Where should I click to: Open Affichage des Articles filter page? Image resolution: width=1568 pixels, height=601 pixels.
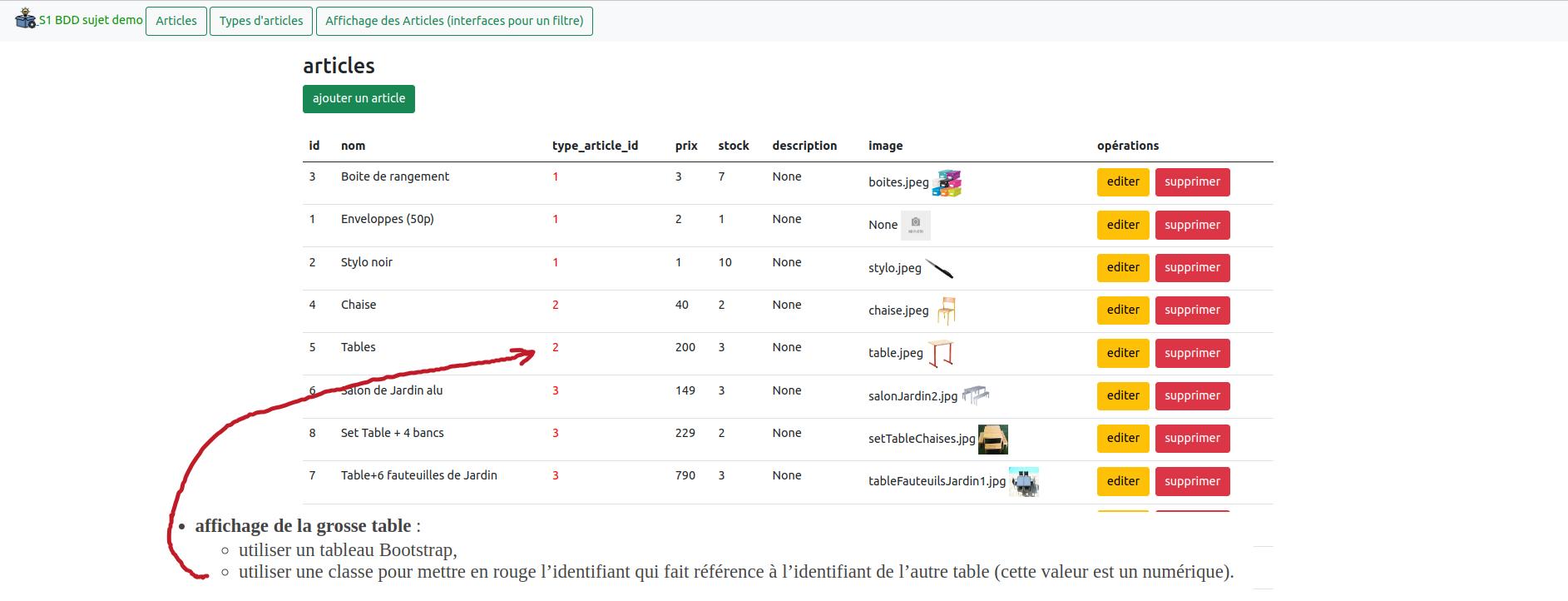(x=454, y=21)
